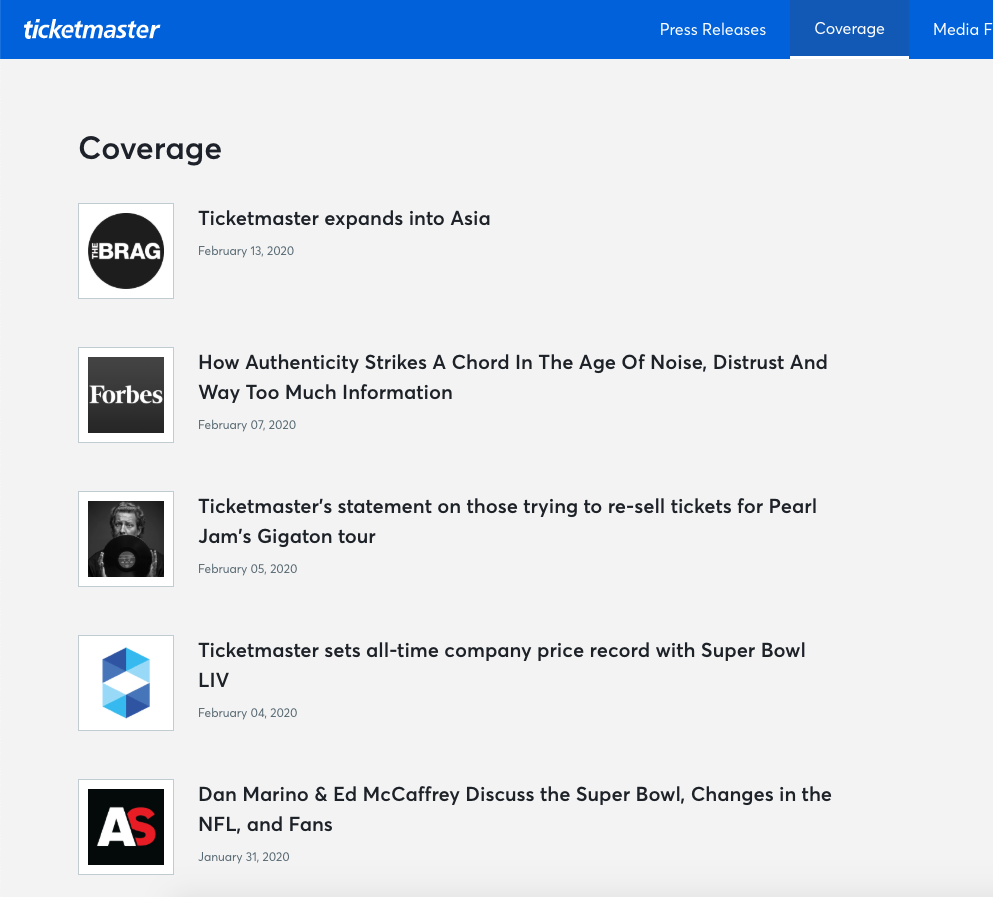The width and height of the screenshot is (993, 897).
Task: Click the Ticketmaster logo in header
Action: click(91, 29)
